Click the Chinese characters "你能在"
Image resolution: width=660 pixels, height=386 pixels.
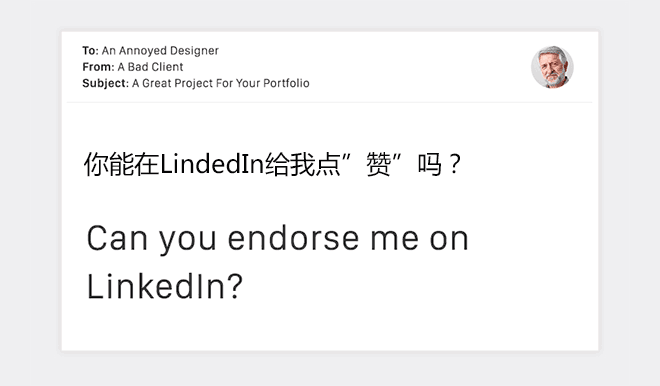point(122,164)
